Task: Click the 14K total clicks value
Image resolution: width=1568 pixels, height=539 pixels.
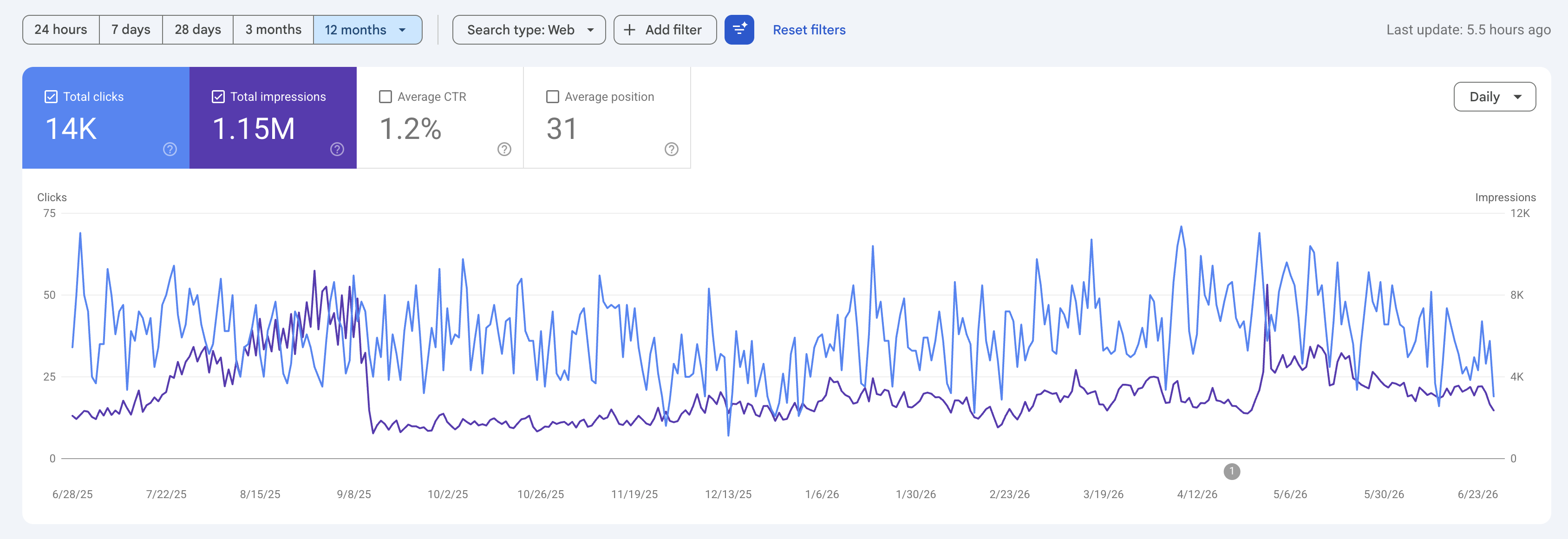Action: pos(71,129)
